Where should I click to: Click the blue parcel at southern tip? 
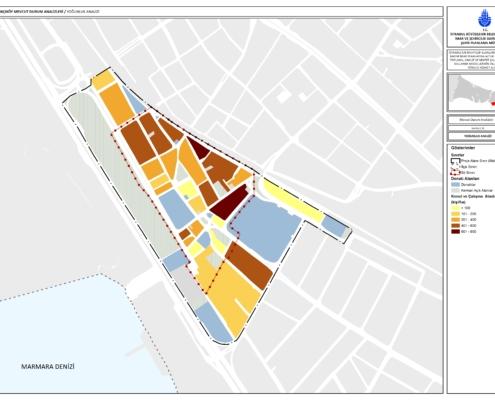pos(214,323)
